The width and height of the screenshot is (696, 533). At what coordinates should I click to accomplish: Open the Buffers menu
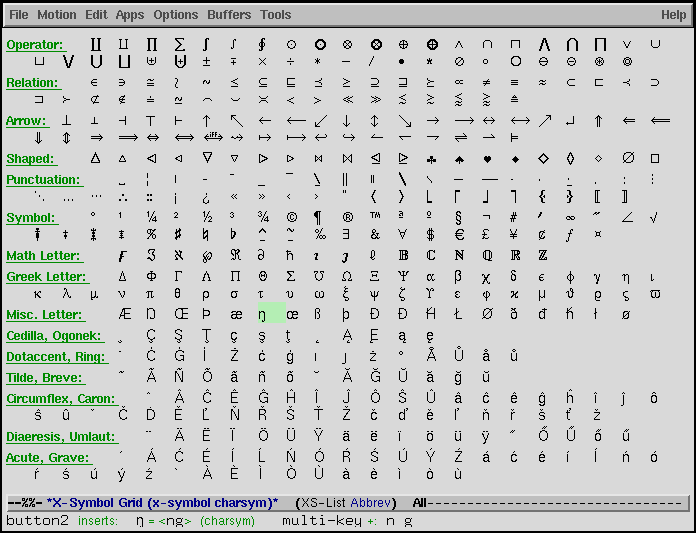pos(229,15)
